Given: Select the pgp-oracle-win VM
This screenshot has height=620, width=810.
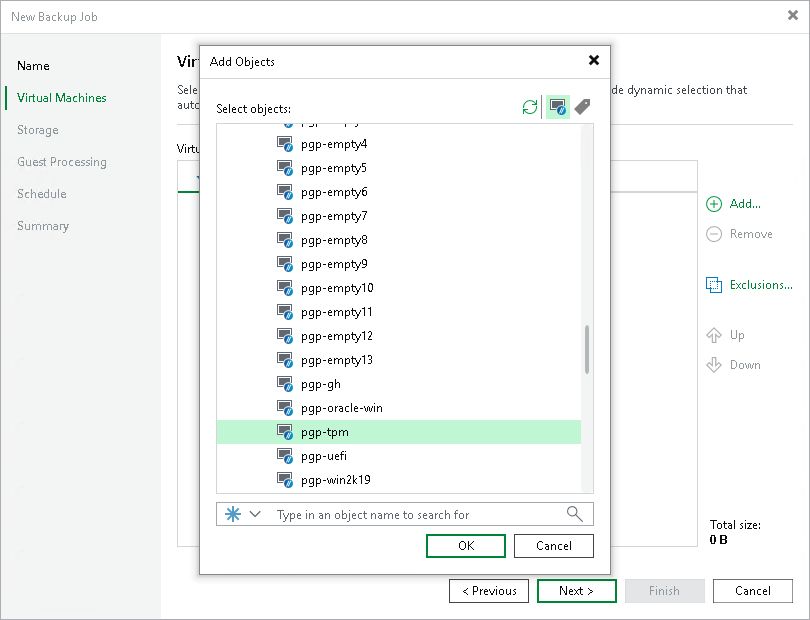Looking at the screenshot, I should 341,409.
